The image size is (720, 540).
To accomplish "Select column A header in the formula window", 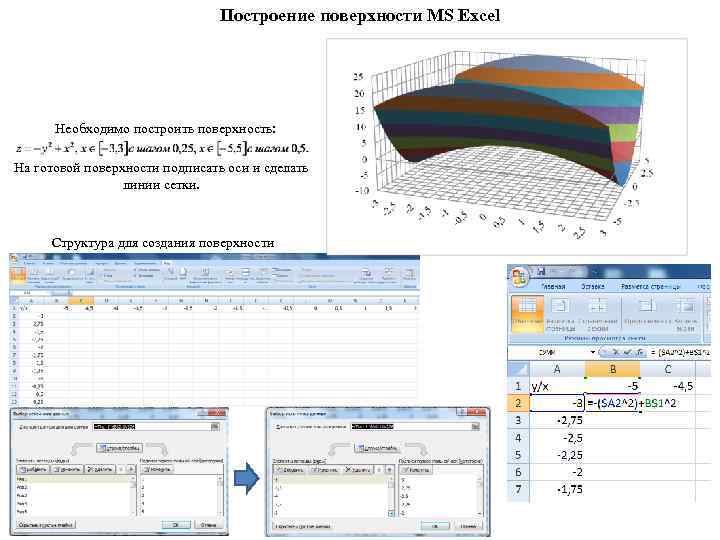I will pos(557,369).
